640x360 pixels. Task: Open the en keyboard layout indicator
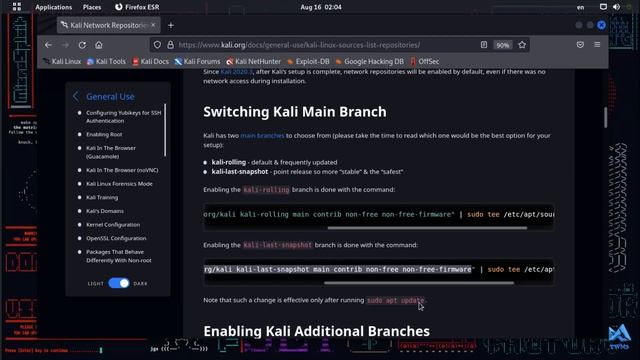coord(580,7)
